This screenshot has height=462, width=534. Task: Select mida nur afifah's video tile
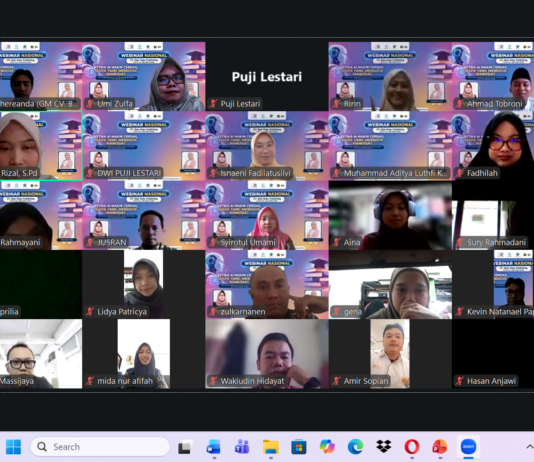click(144, 354)
